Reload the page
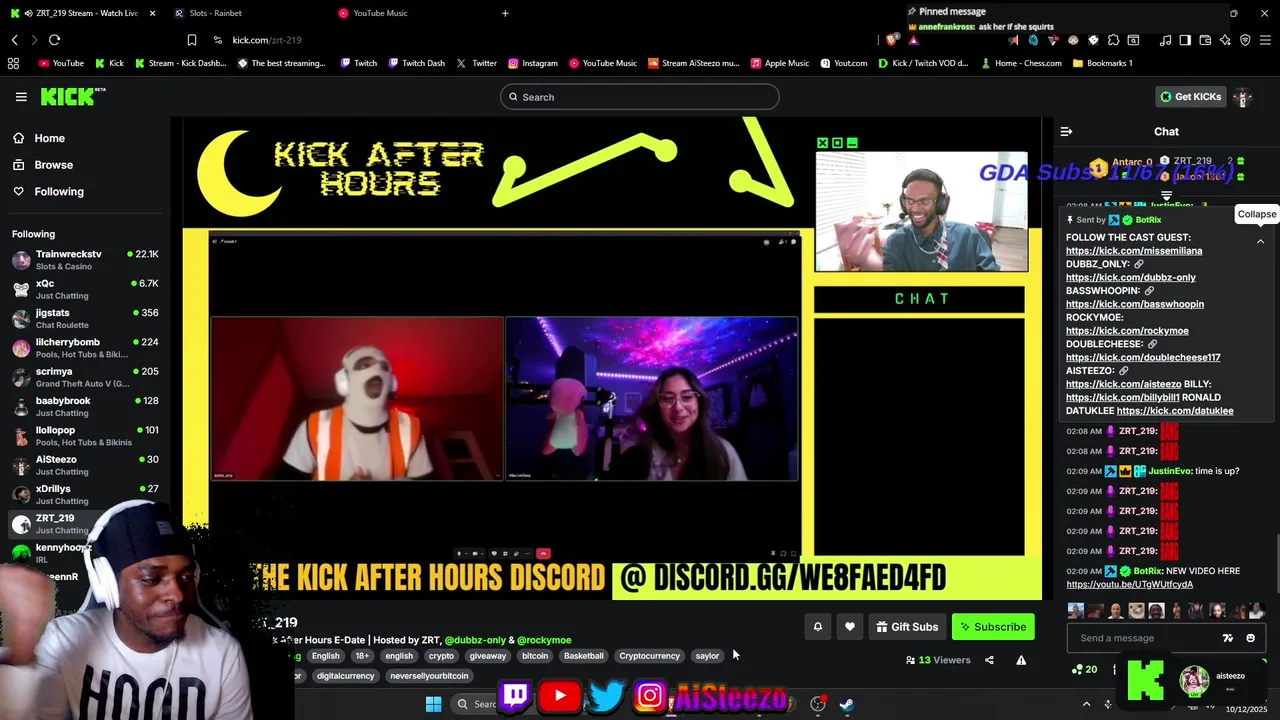 pyautogui.click(x=54, y=40)
